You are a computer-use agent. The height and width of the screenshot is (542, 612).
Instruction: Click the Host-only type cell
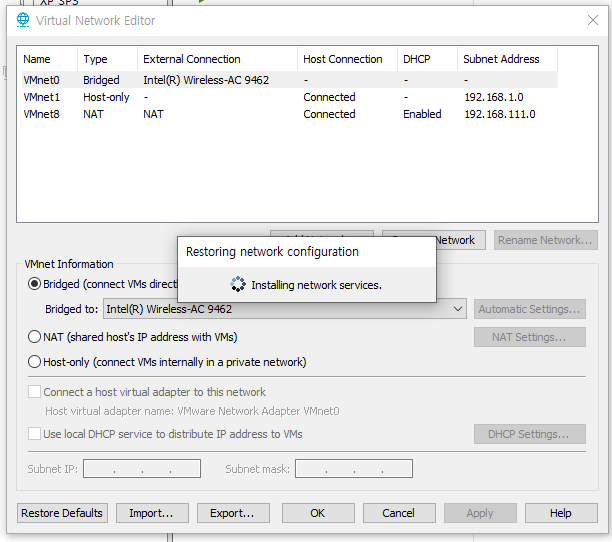pyautogui.click(x=106, y=97)
